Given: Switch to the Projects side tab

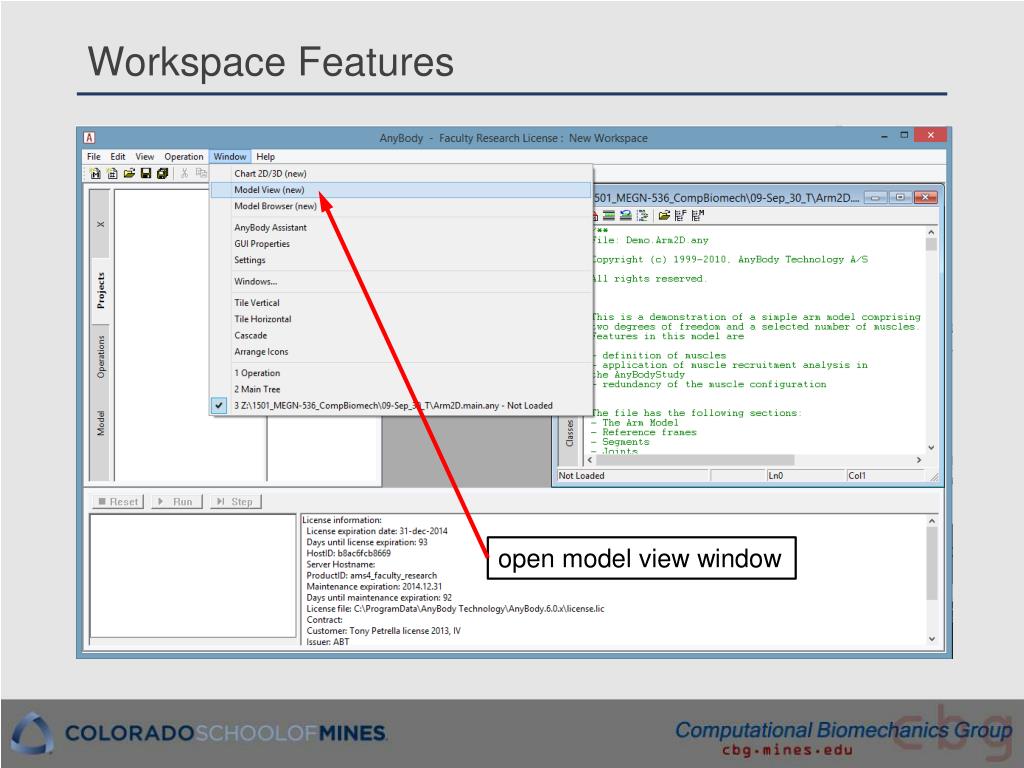Looking at the screenshot, I should 101,290.
